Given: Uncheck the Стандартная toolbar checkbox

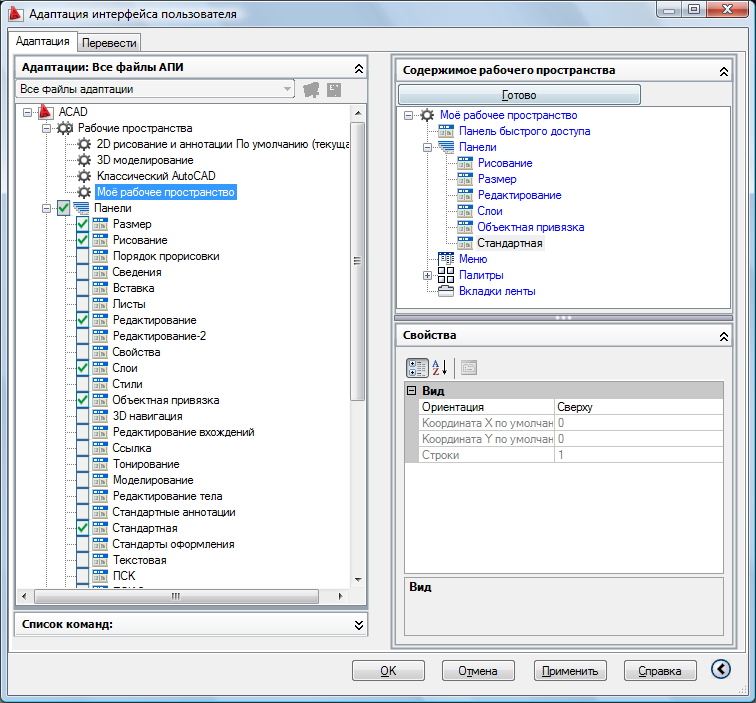Looking at the screenshot, I should coord(82,528).
